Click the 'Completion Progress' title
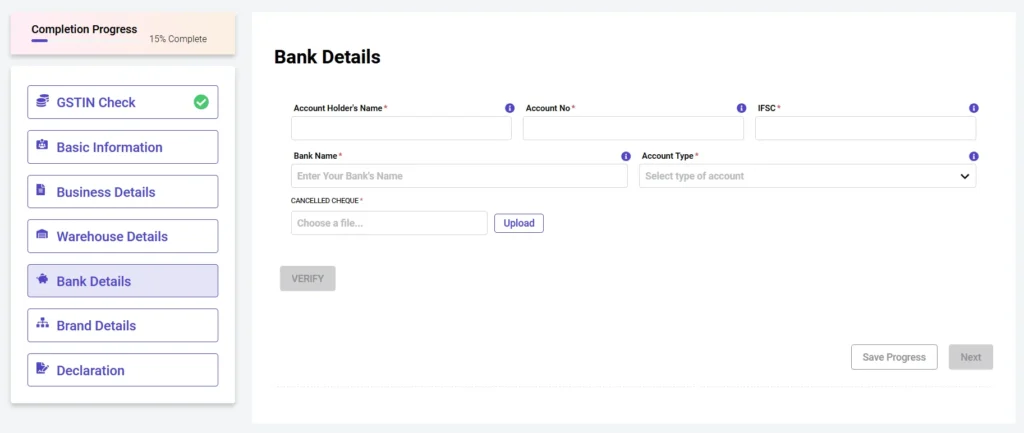This screenshot has width=1024, height=433. tap(84, 29)
